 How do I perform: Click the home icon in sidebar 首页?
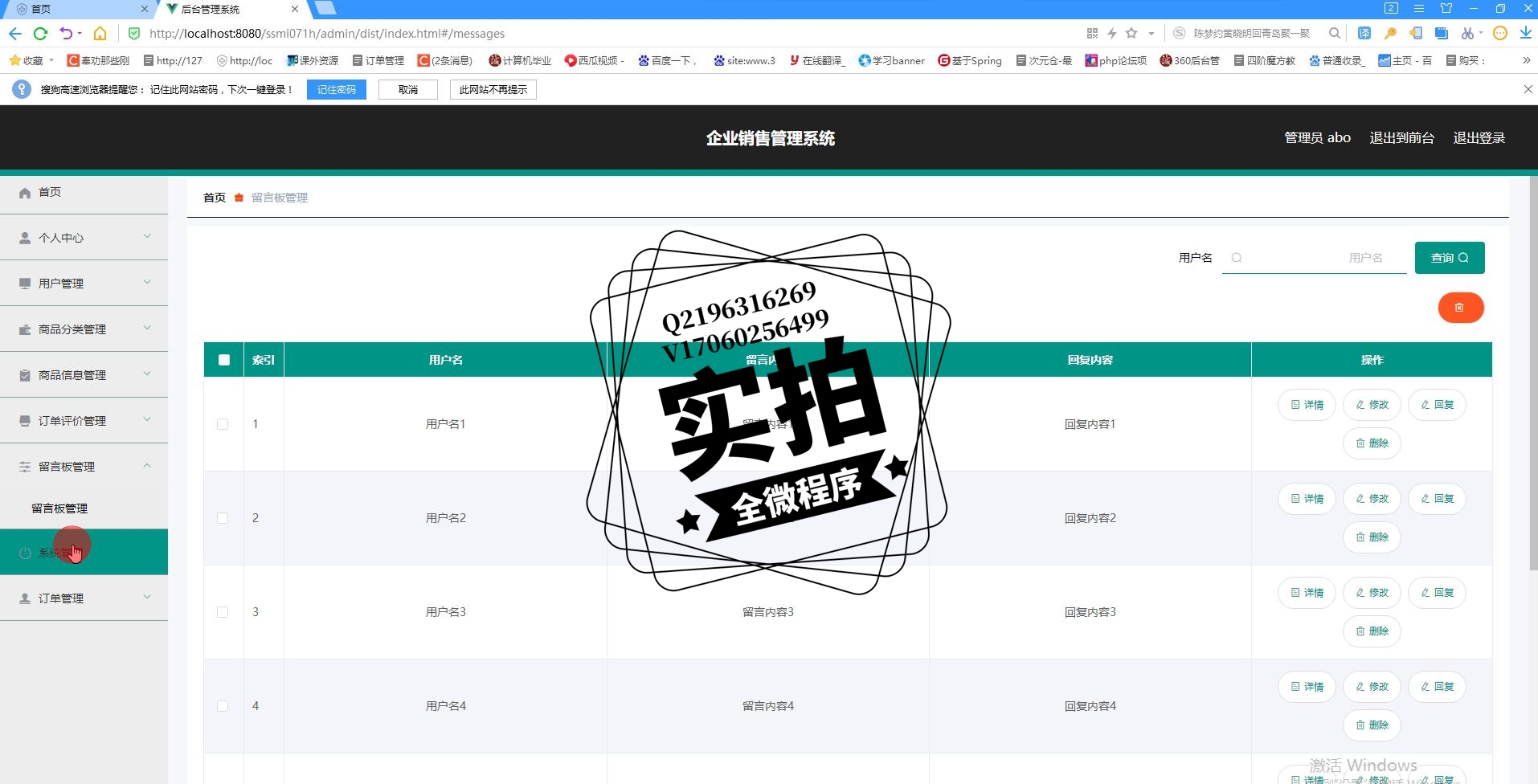[x=25, y=193]
